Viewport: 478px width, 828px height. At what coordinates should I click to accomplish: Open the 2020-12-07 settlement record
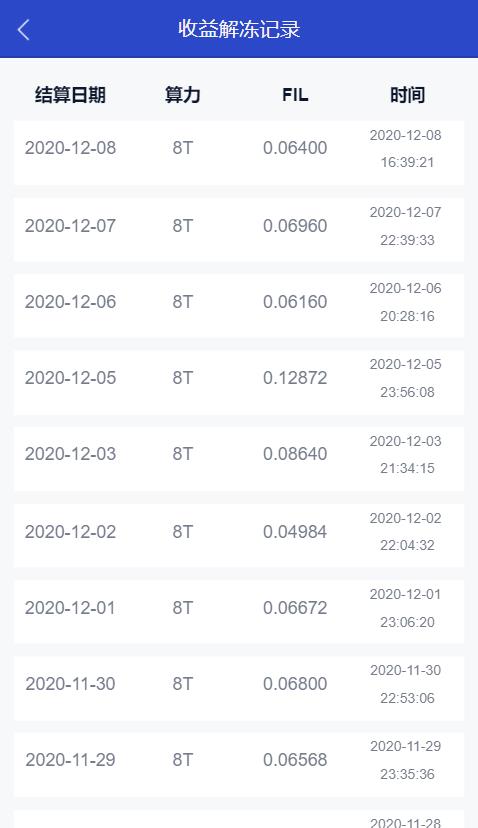click(239, 230)
